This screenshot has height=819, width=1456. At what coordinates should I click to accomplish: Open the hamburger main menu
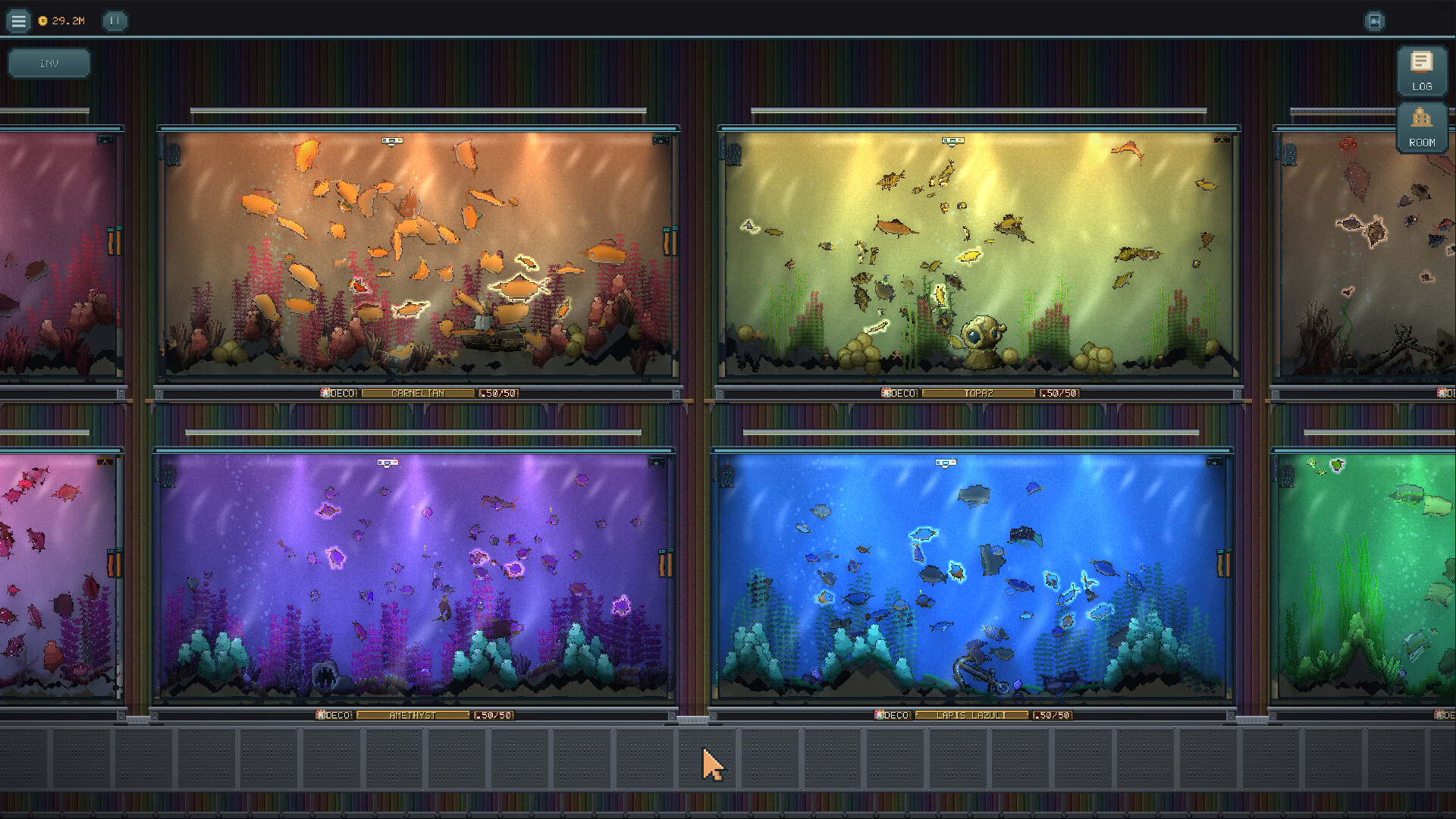tap(18, 20)
